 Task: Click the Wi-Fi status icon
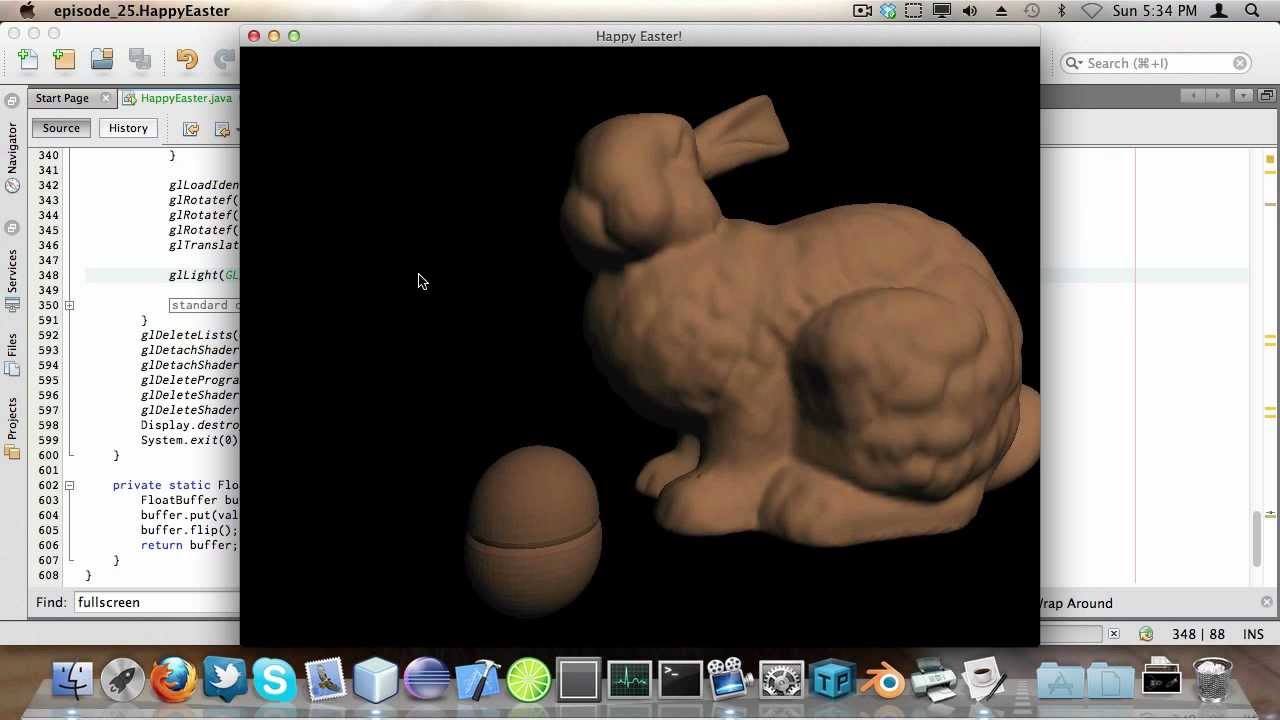(x=1091, y=11)
